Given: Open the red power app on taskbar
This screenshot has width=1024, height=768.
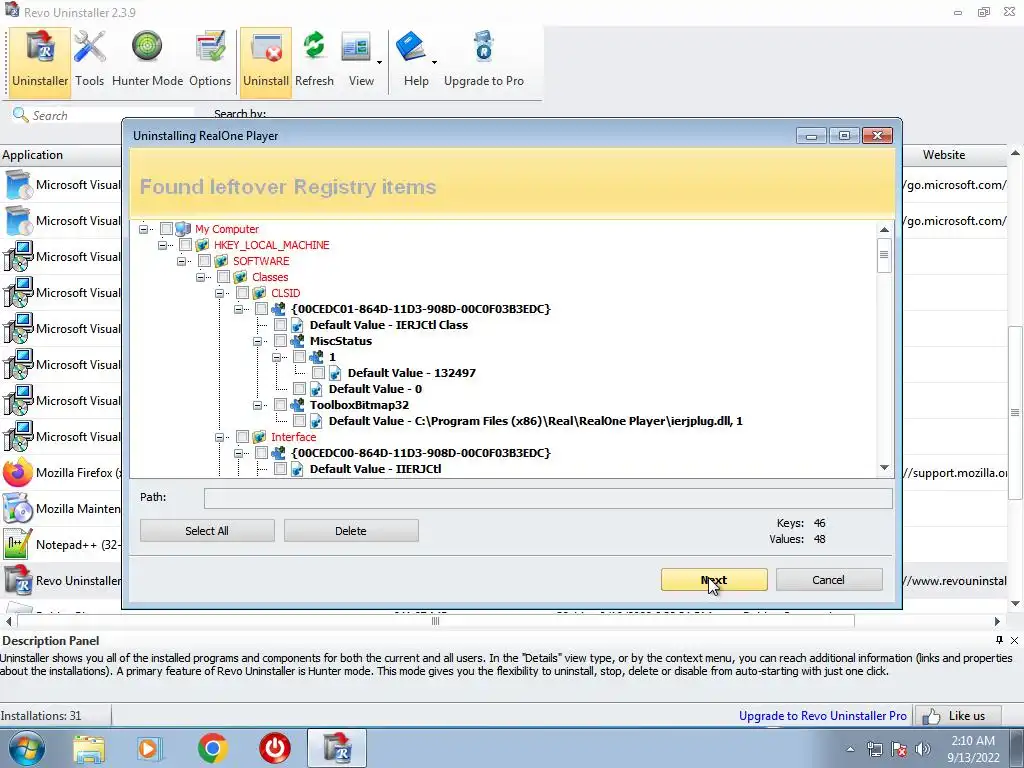Looking at the screenshot, I should 275,748.
